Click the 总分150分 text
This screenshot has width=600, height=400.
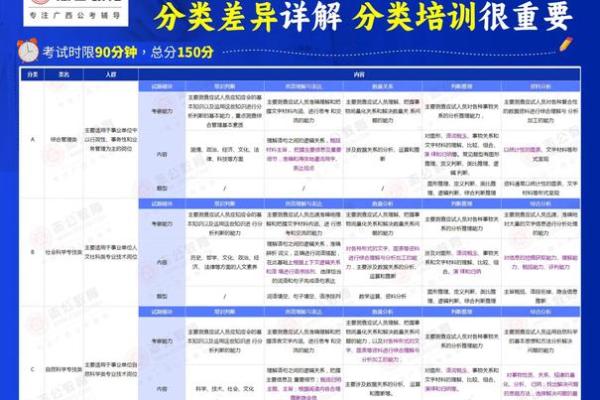point(182,52)
